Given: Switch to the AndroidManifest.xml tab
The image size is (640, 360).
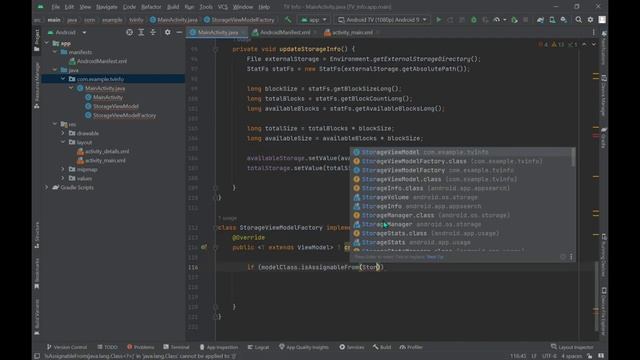Looking at the screenshot, I should (x=284, y=32).
